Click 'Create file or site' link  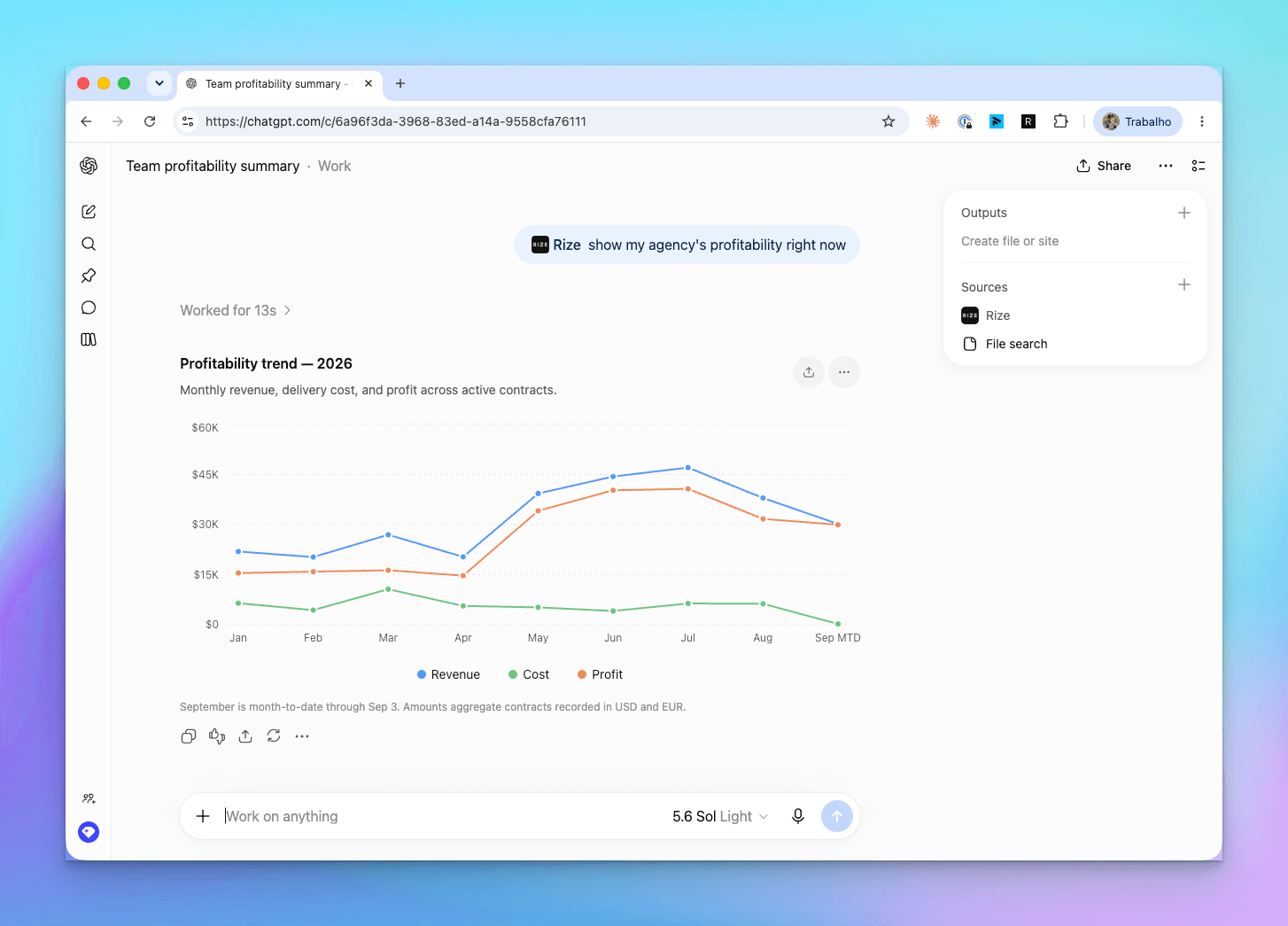coord(1010,241)
